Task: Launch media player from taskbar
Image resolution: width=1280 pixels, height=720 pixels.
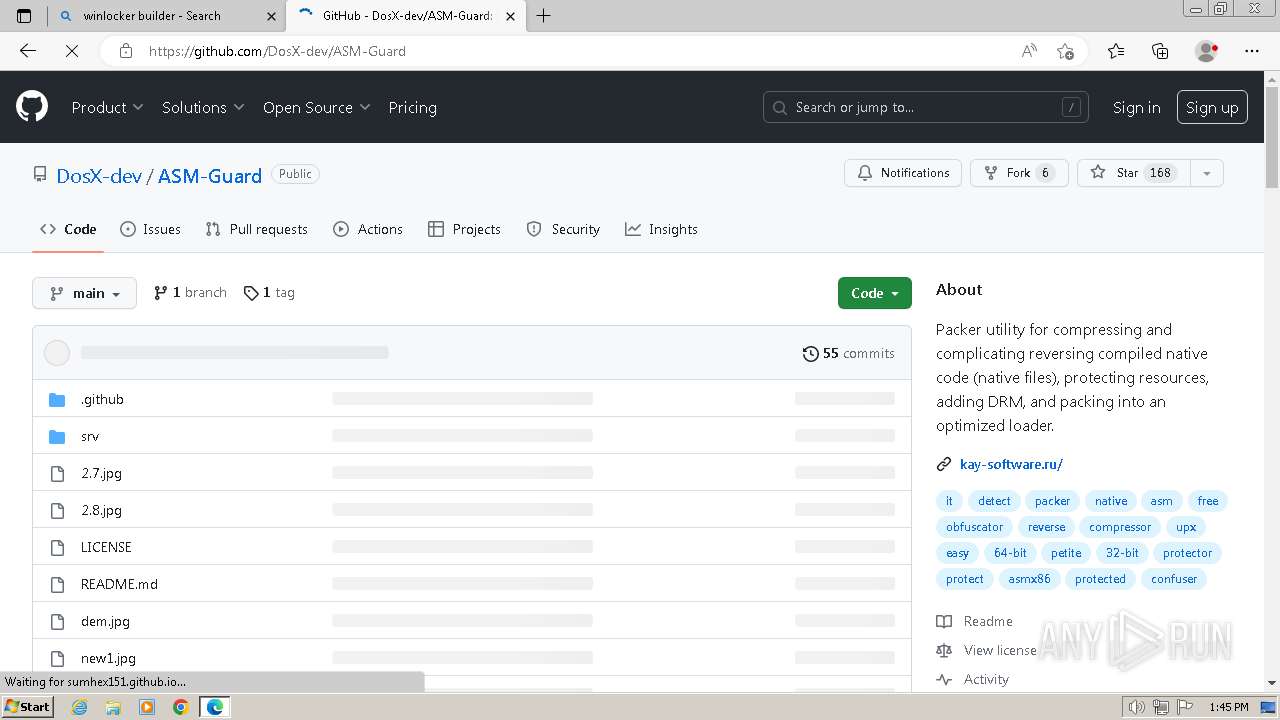Action: click(x=147, y=707)
